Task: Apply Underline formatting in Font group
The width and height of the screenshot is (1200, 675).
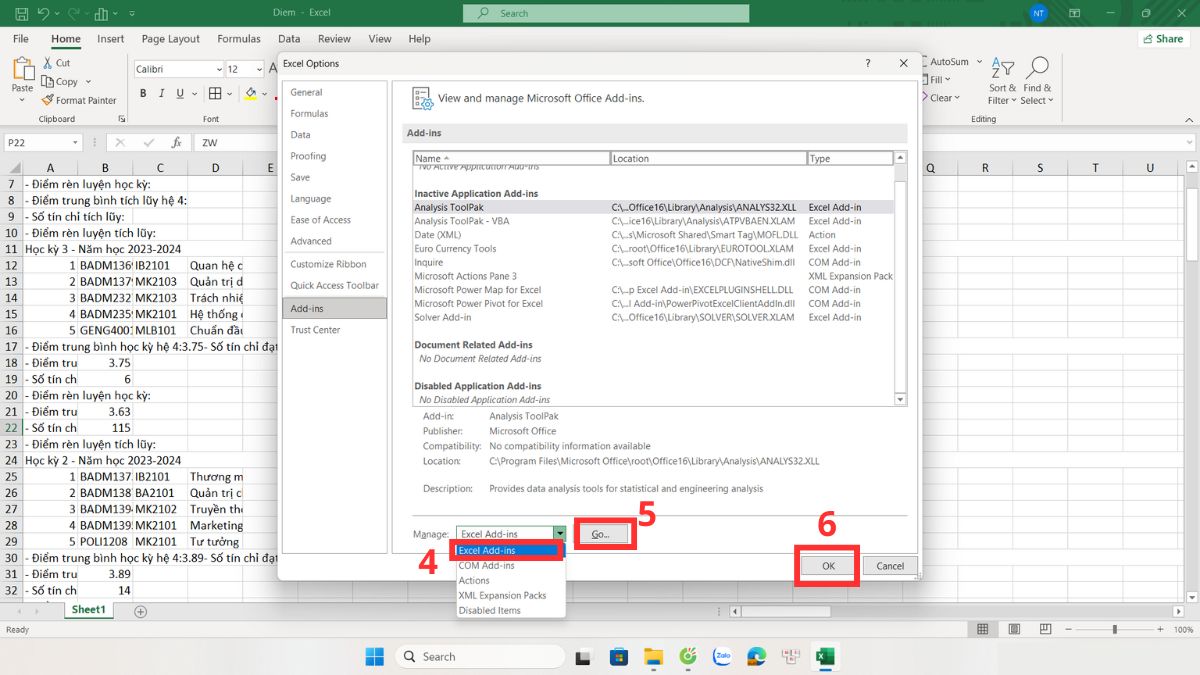Action: [179, 94]
